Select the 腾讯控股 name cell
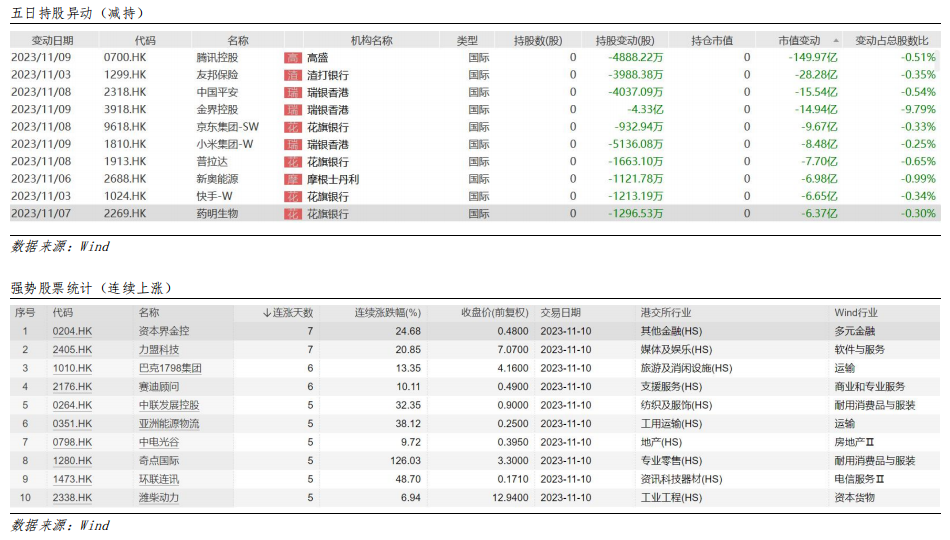Screen dimensions: 950x540 217,58
